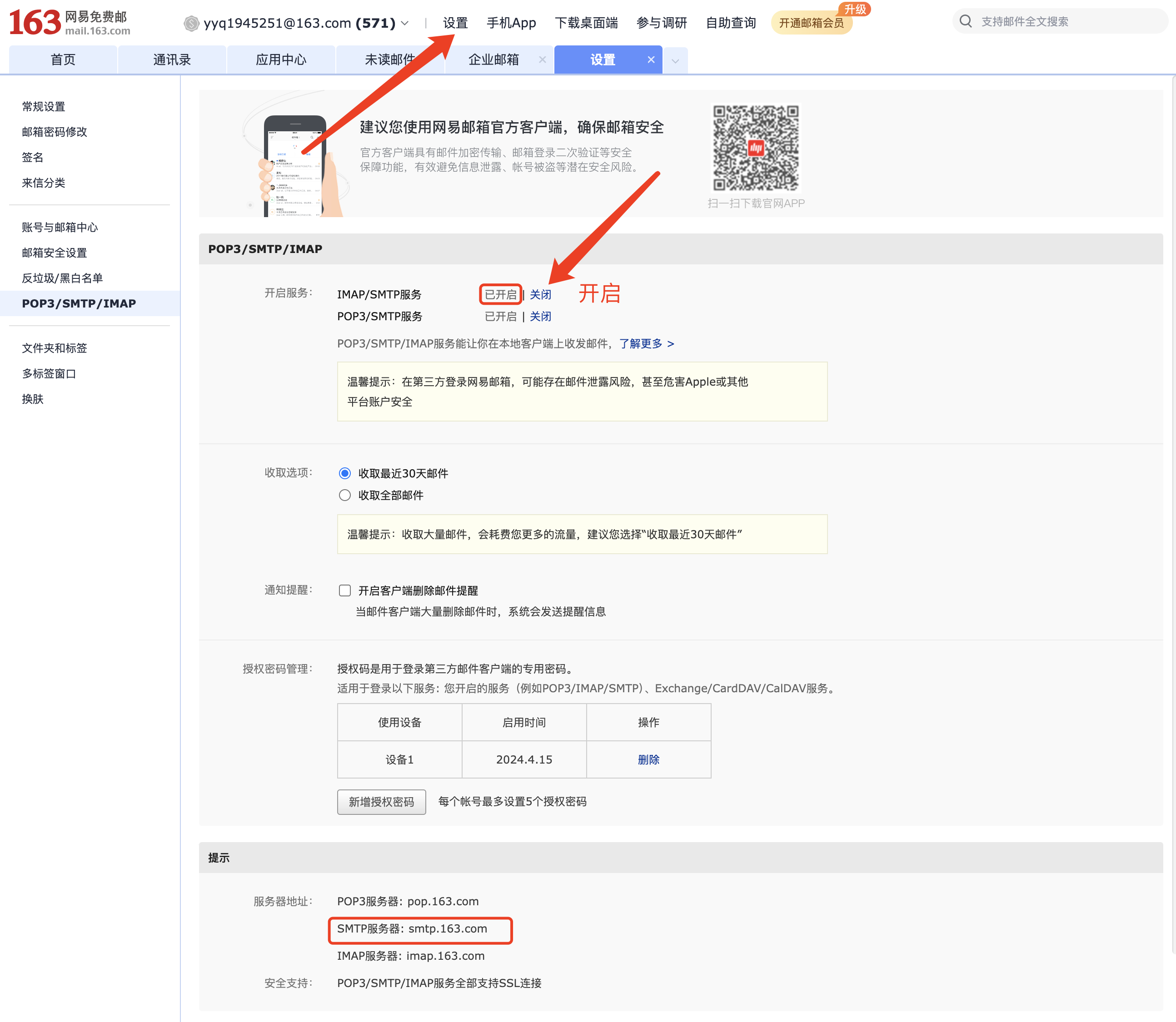The width and height of the screenshot is (1176, 1022).
Task: Open 邮箱安全设置 in sidebar
Action: point(54,253)
